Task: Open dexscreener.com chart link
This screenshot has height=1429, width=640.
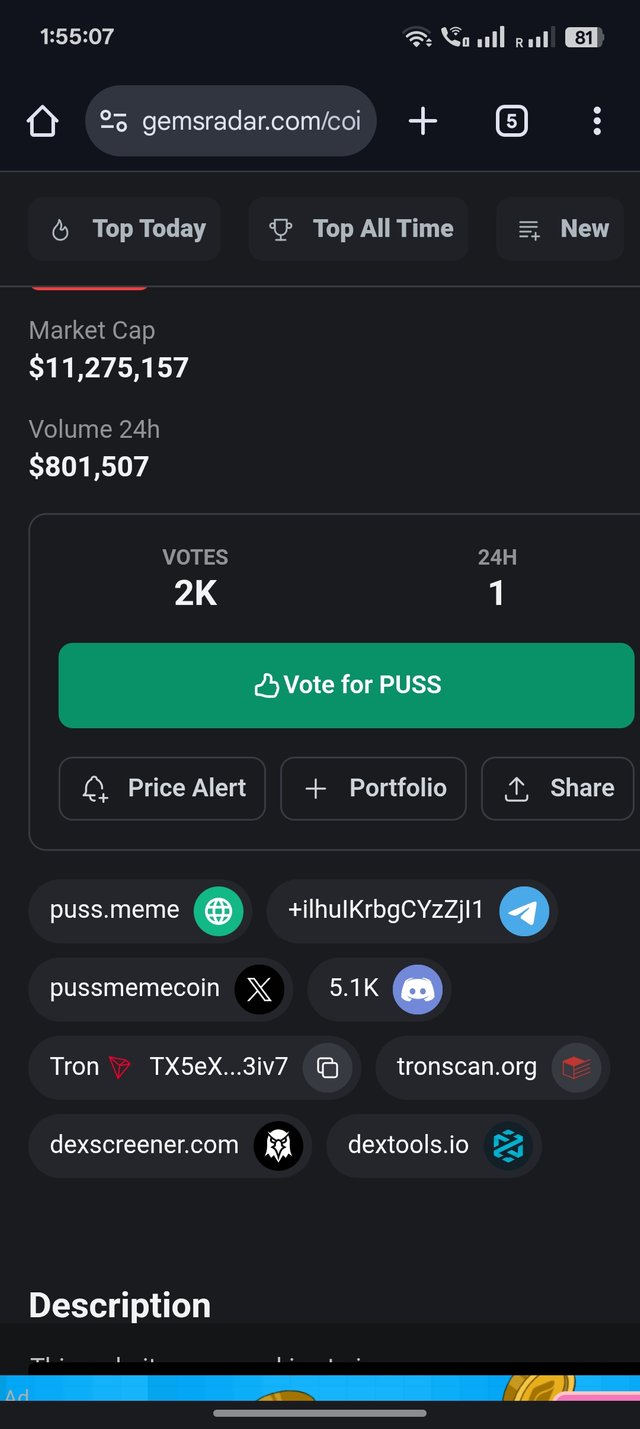Action: pyautogui.click(x=170, y=1145)
